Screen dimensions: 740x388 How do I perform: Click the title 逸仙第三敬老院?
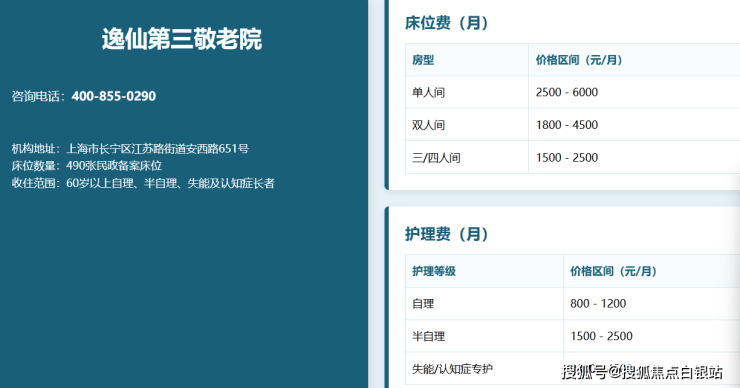(182, 39)
